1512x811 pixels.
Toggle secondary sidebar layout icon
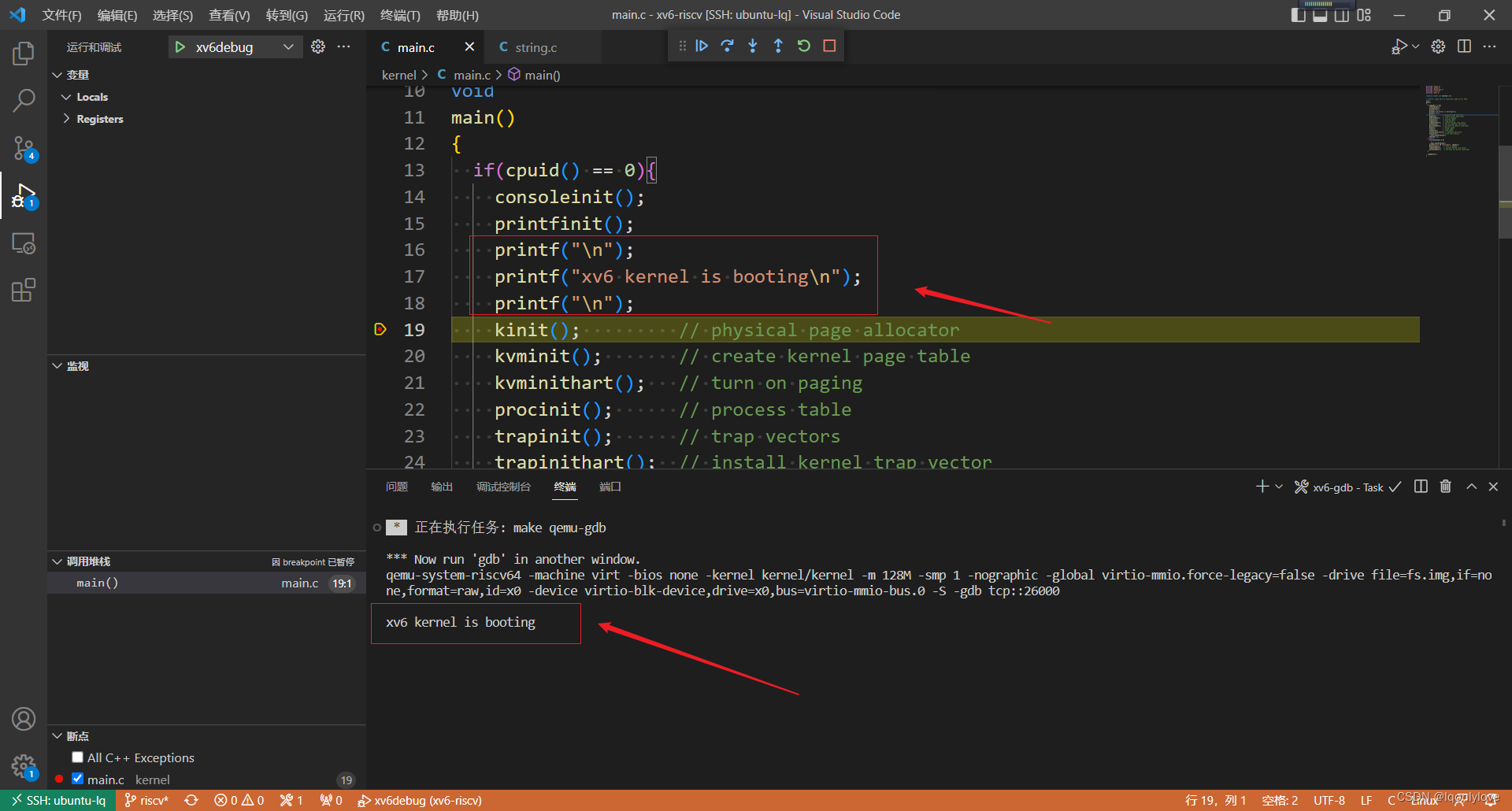[x=1342, y=15]
